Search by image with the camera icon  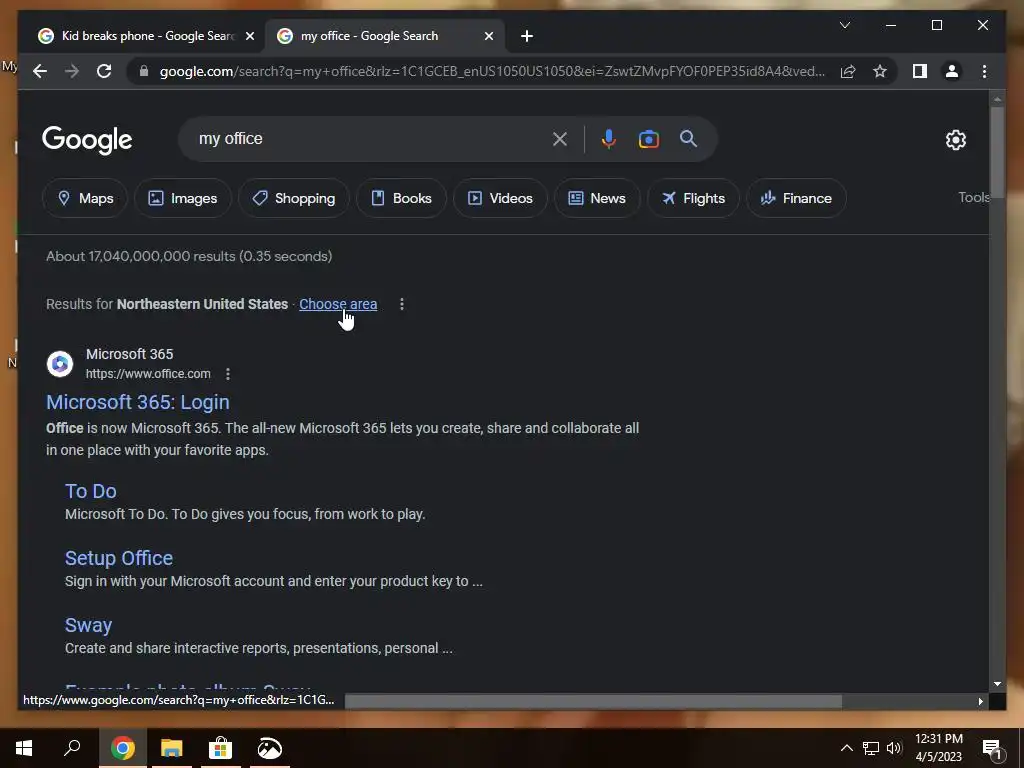coord(648,138)
